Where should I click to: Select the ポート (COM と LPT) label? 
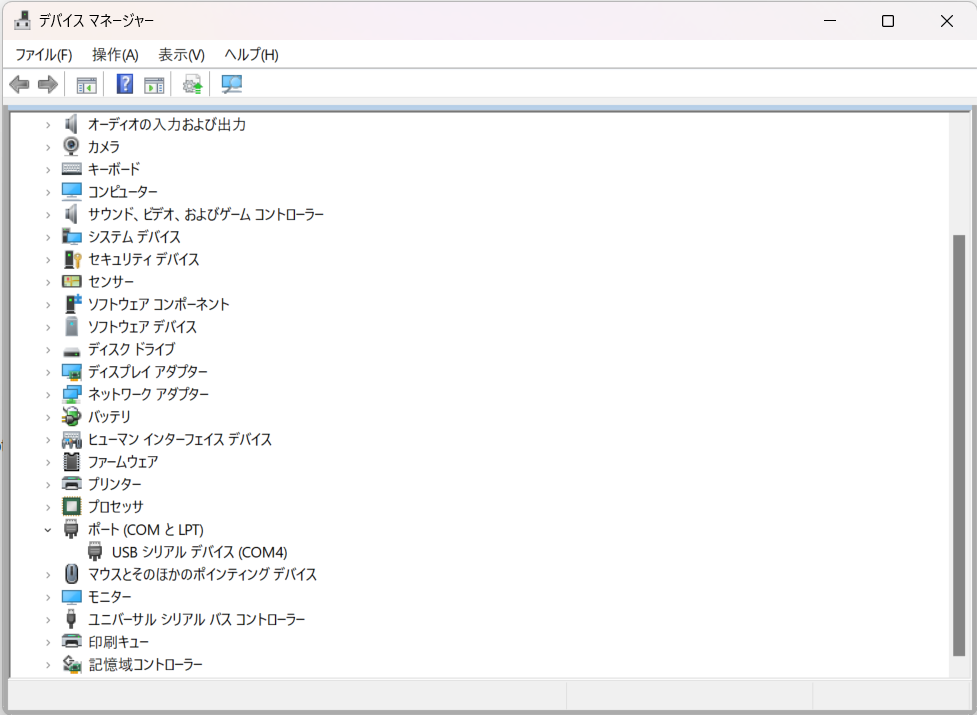point(146,529)
